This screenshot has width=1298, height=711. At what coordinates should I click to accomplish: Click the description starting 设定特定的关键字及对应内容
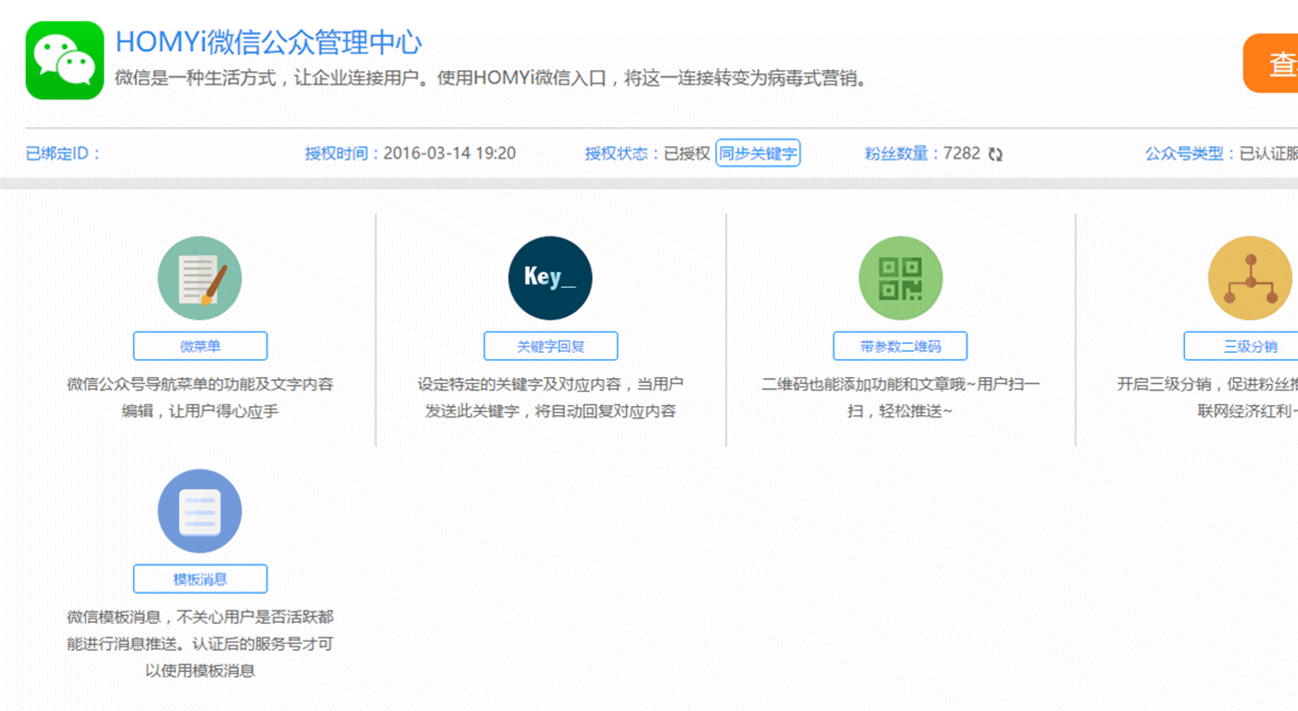550,397
